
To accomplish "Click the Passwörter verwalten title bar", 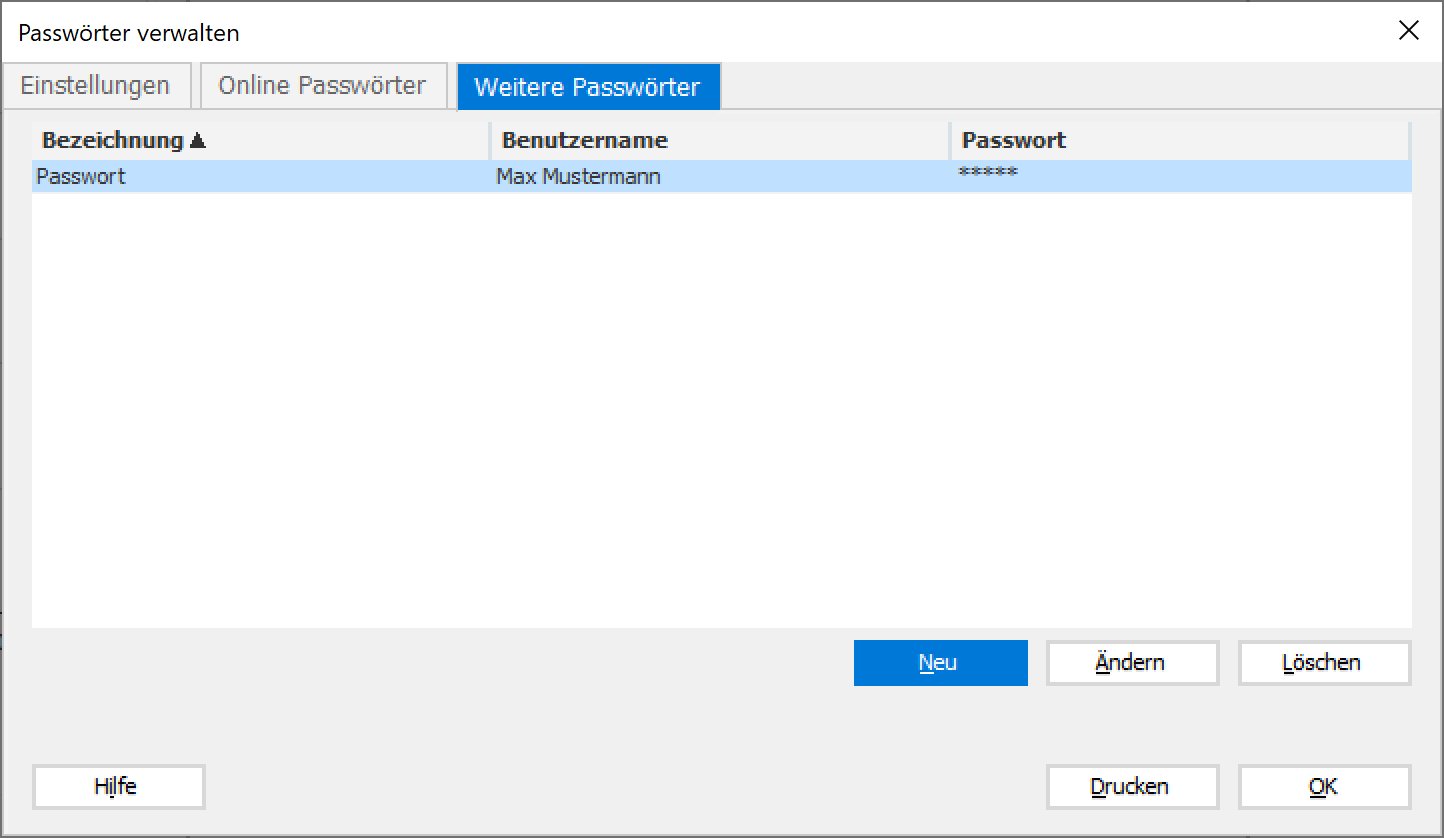I will (600, 32).
